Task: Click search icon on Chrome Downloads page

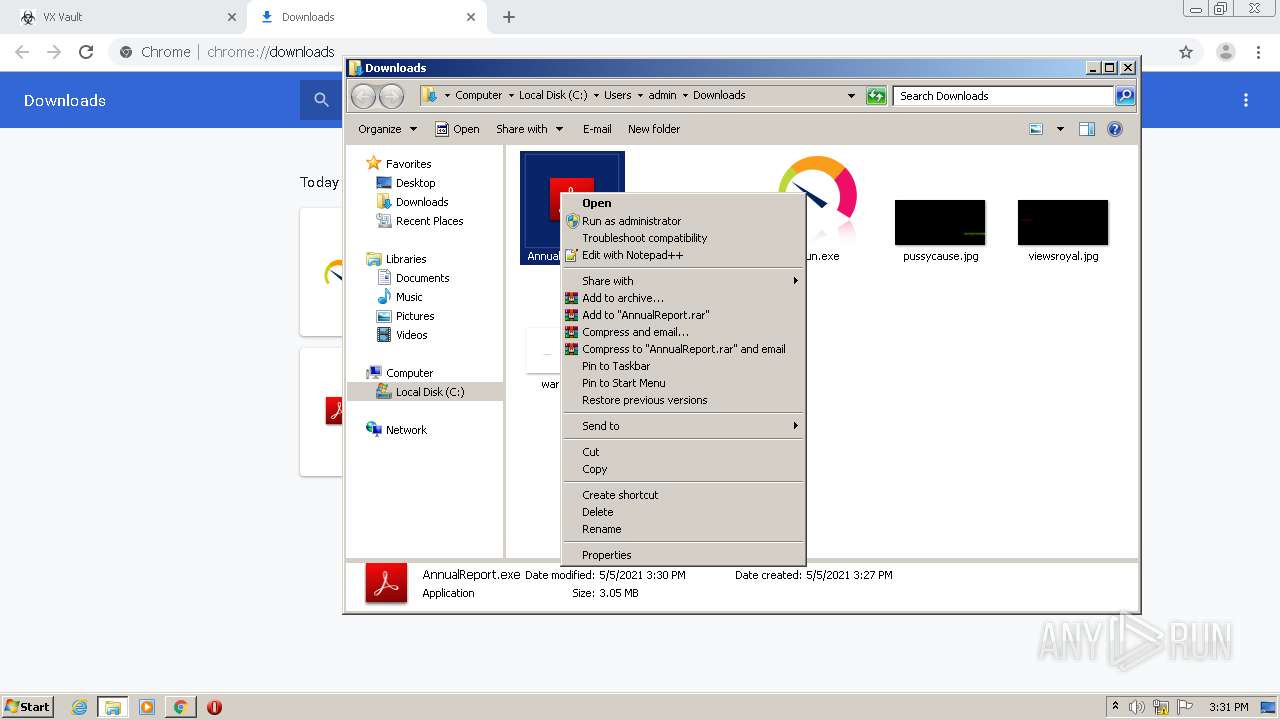Action: coord(321,100)
